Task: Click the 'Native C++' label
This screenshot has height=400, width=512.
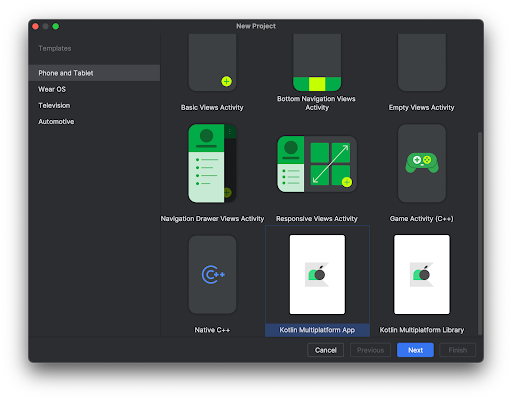Action: tap(212, 330)
